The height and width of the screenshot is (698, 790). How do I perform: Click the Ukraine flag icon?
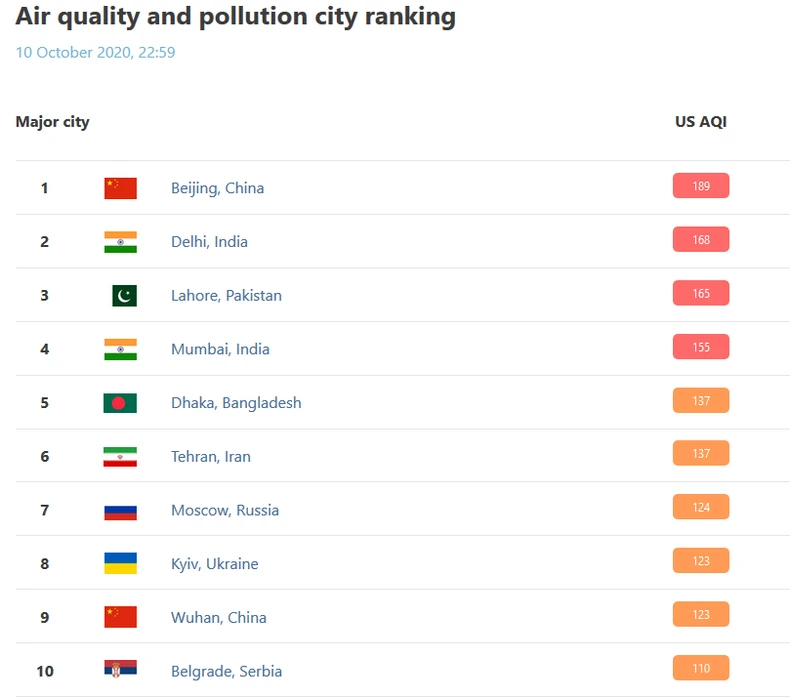(x=120, y=564)
